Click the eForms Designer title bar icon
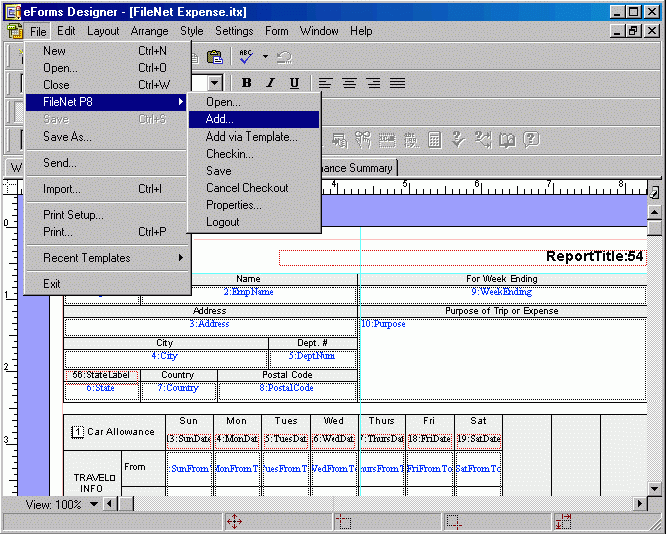Screen dimensions: 667x534 click(13, 11)
